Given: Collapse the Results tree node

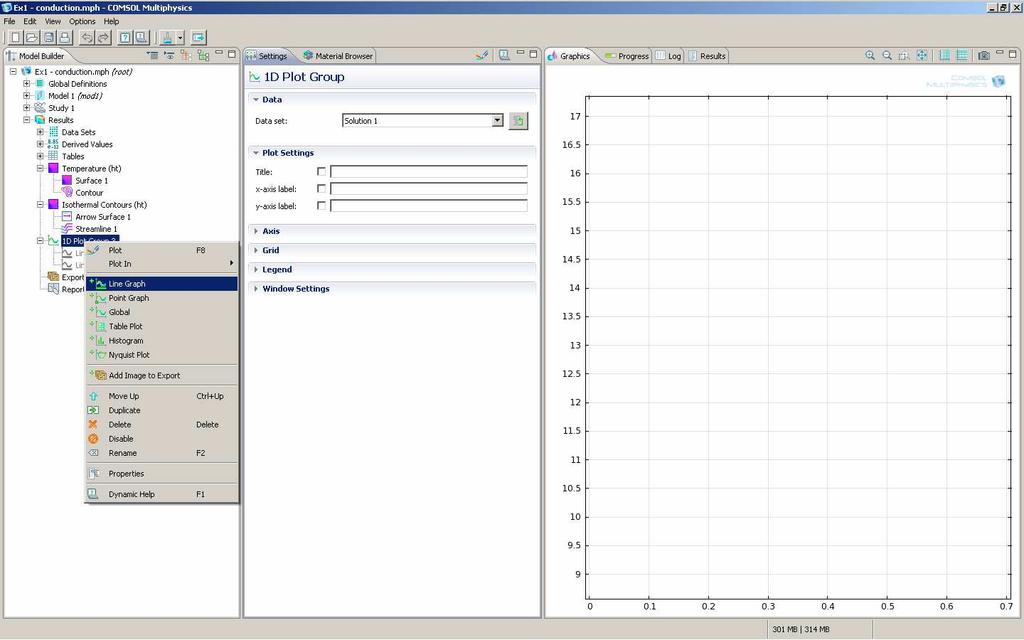Looking at the screenshot, I should (x=27, y=120).
